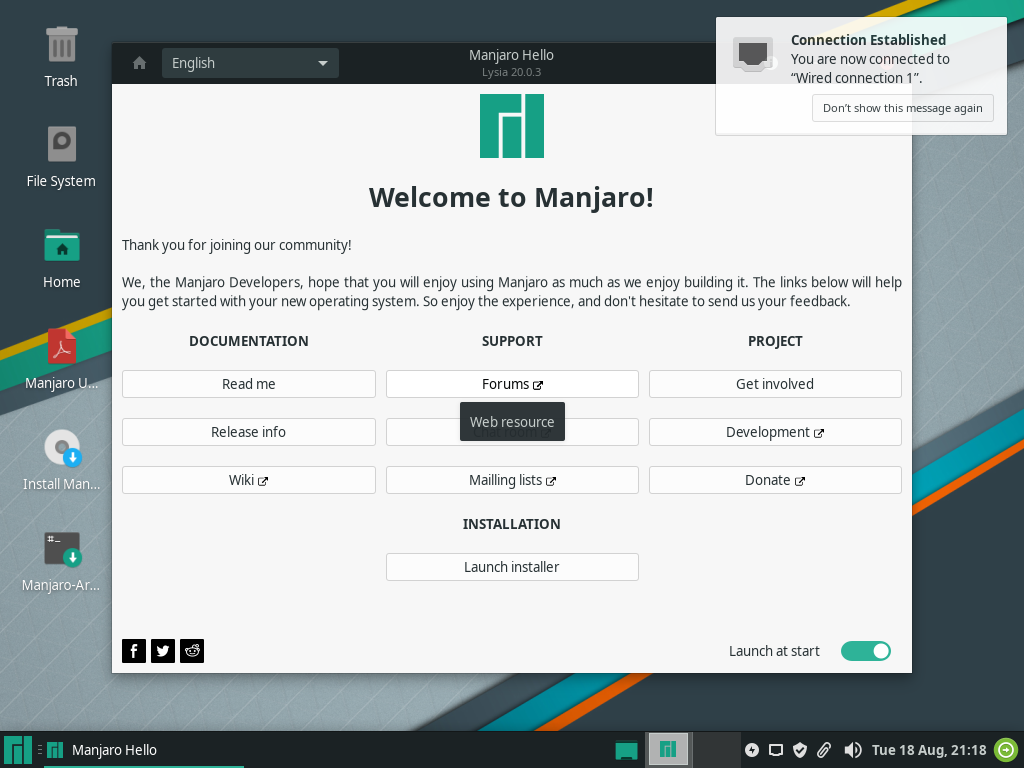Click the Lysia 20.0.3 version text
Screen dimensions: 1024x768
click(x=511, y=72)
